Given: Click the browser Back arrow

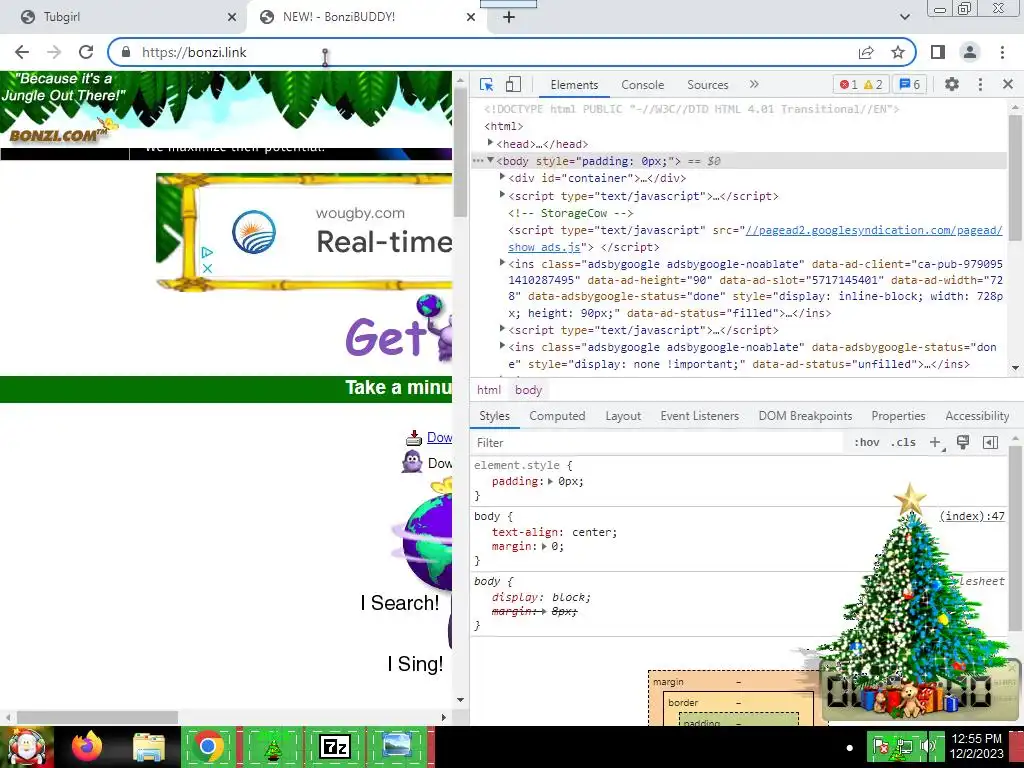Looking at the screenshot, I should (x=22, y=52).
